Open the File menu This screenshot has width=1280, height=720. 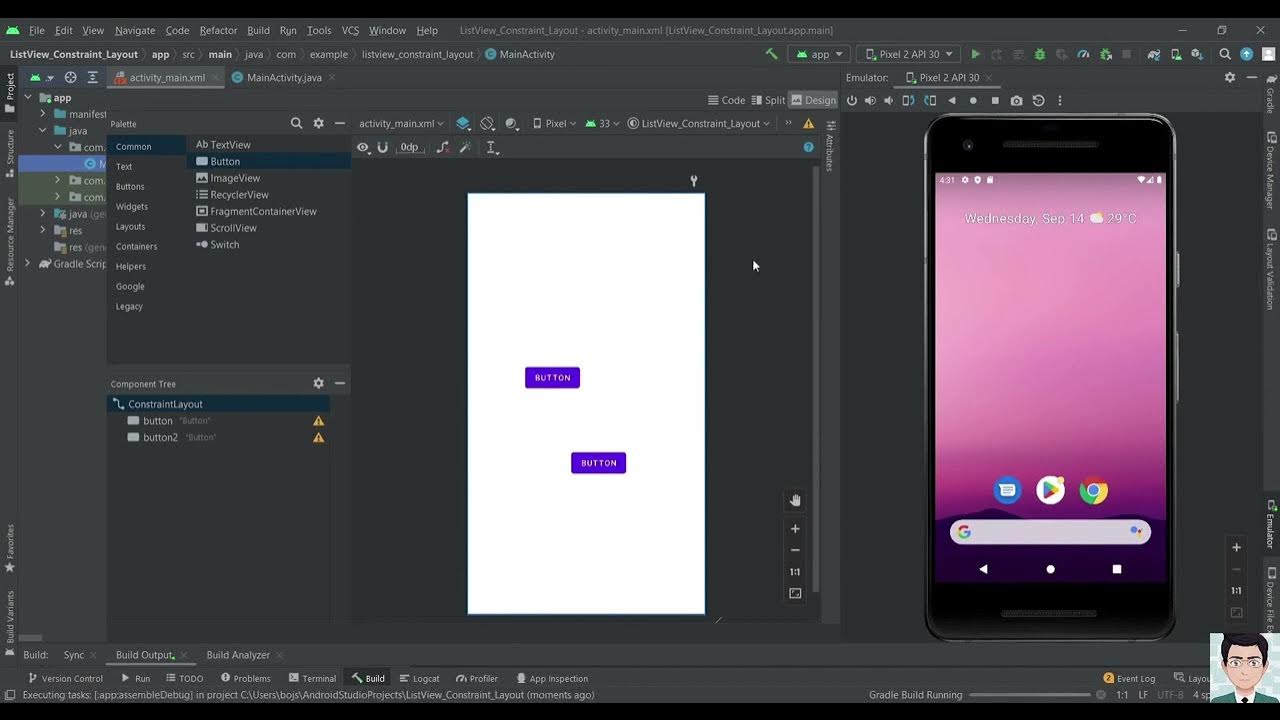pos(36,30)
